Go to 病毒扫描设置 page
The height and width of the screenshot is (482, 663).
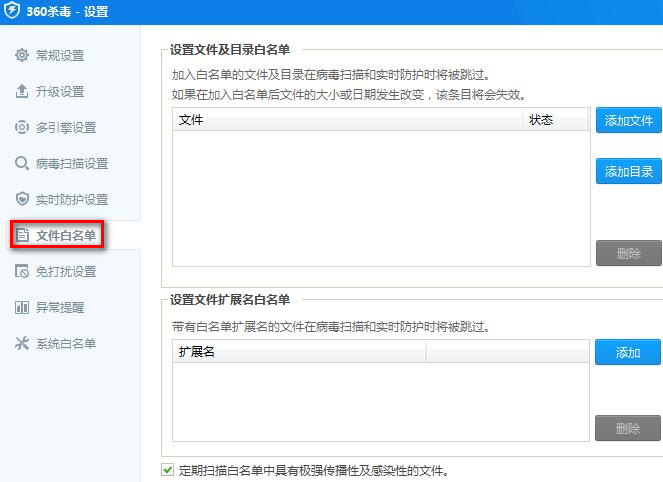(71, 163)
